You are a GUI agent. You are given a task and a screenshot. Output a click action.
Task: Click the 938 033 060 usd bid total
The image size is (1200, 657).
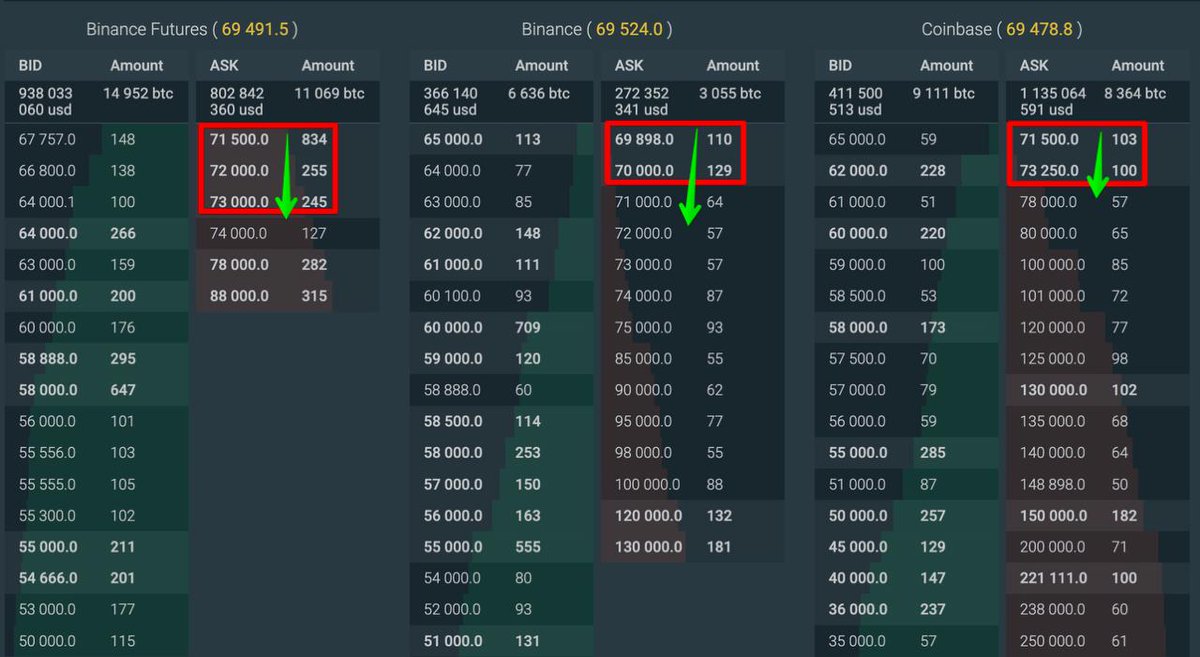[x=46, y=101]
